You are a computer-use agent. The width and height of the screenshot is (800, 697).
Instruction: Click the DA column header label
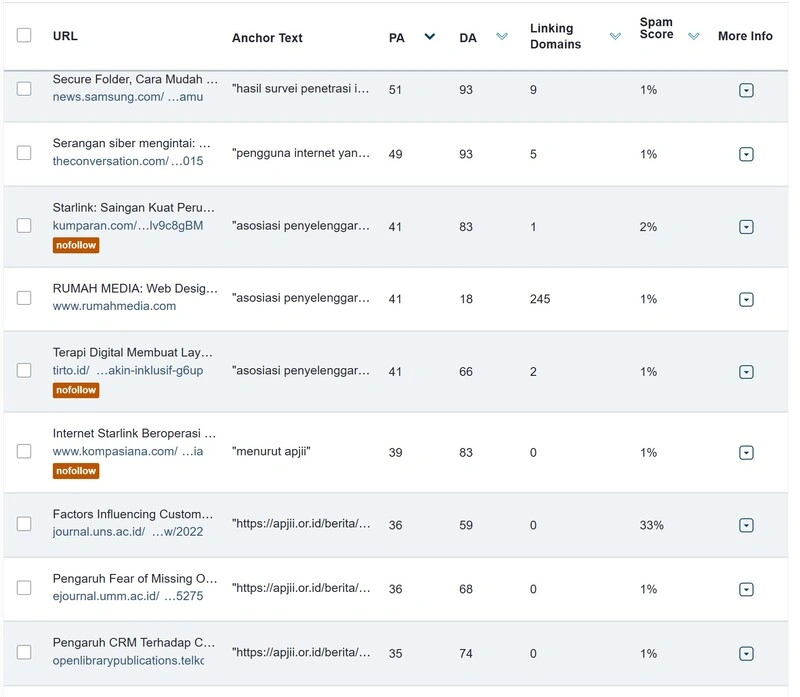click(468, 38)
